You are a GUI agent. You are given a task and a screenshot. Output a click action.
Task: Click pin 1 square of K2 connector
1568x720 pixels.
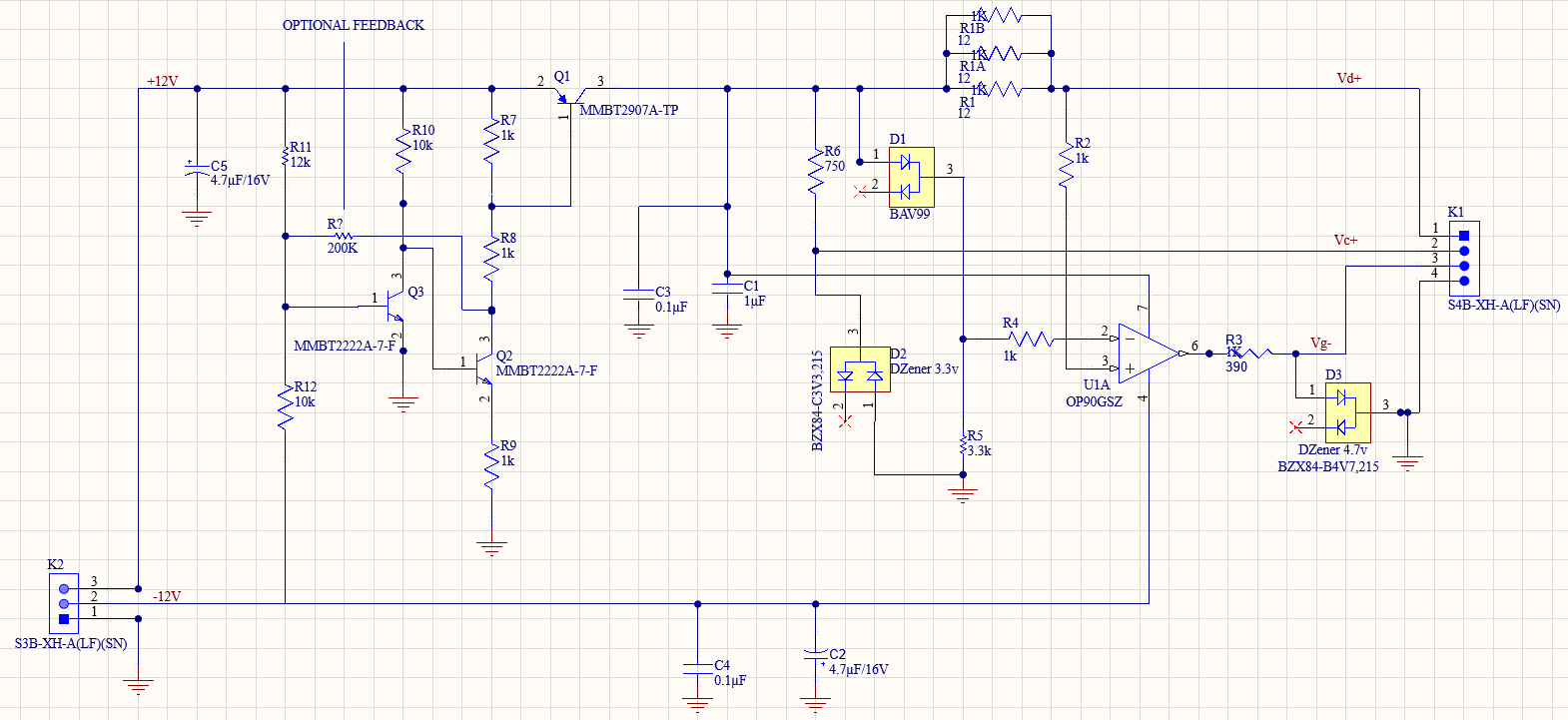(64, 618)
